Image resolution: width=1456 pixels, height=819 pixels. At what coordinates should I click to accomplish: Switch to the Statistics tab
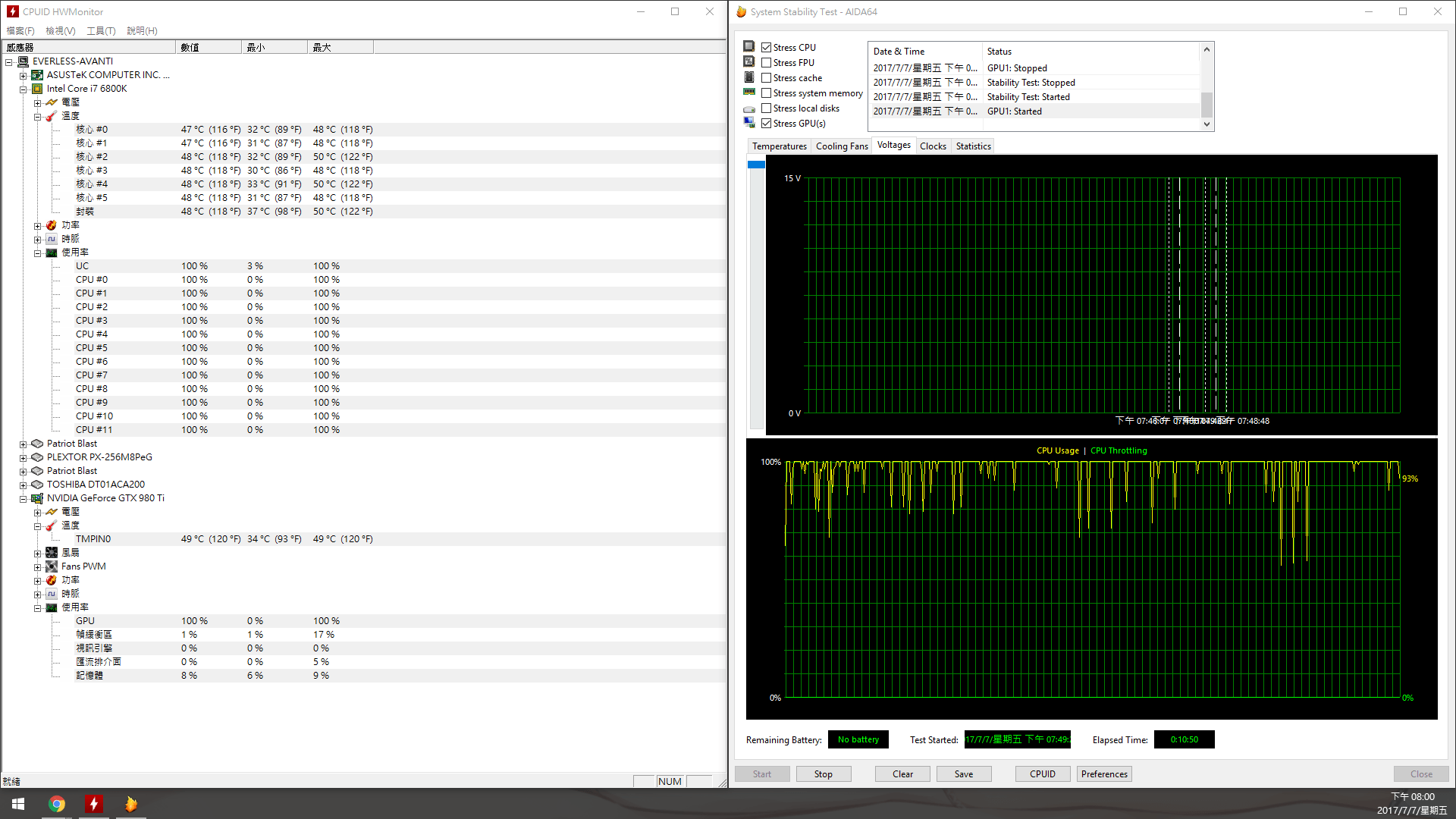point(973,146)
